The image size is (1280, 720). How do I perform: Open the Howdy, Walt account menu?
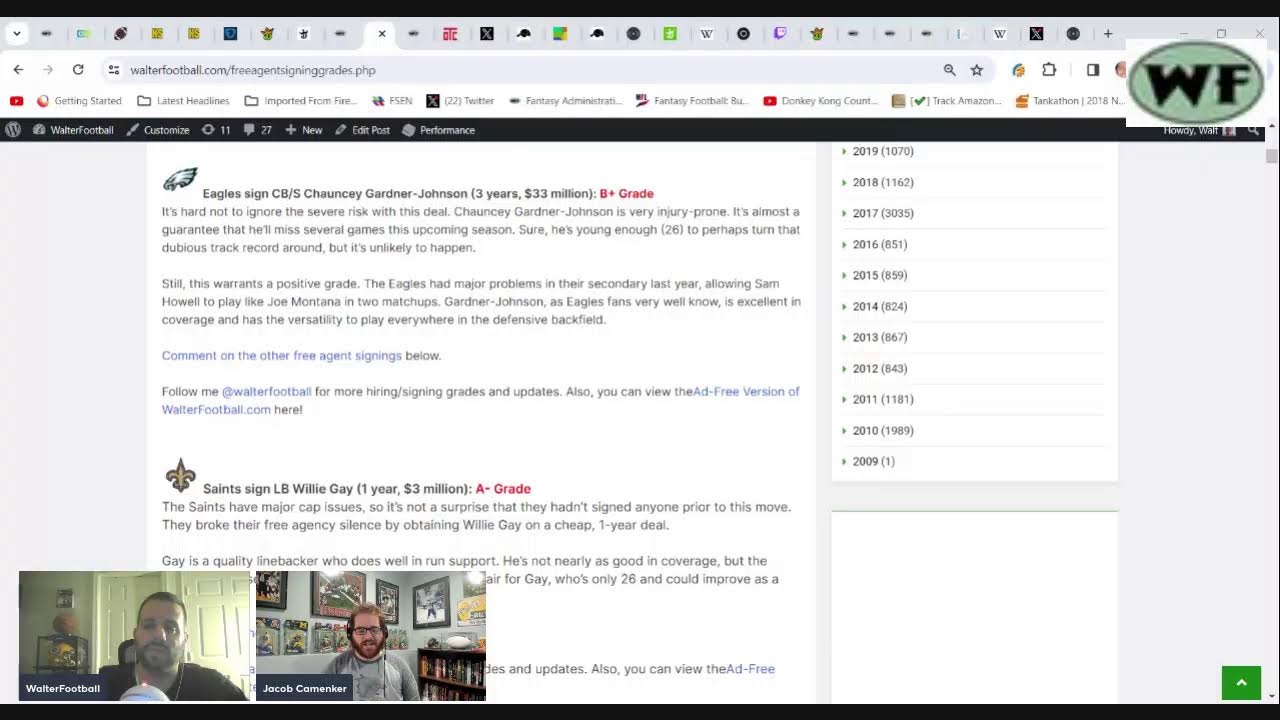(x=1199, y=130)
